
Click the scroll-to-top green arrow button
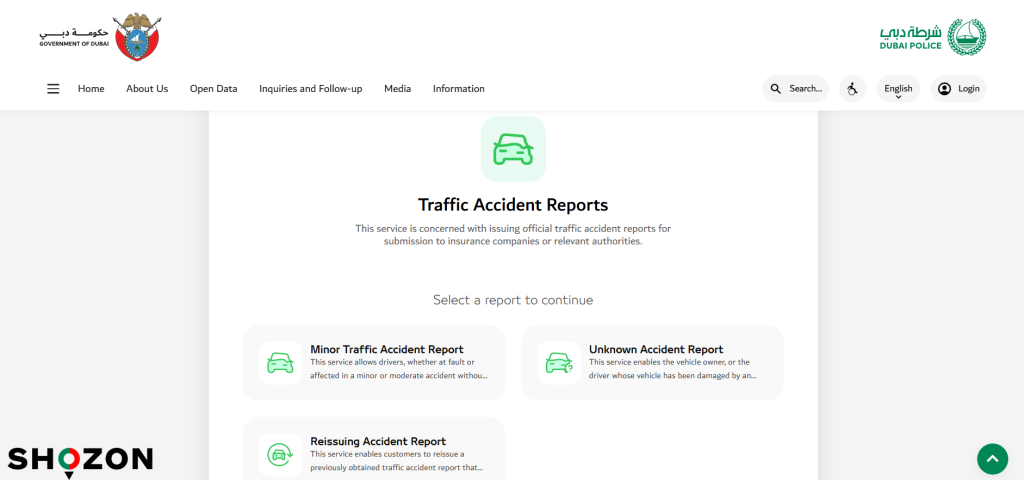point(992,459)
